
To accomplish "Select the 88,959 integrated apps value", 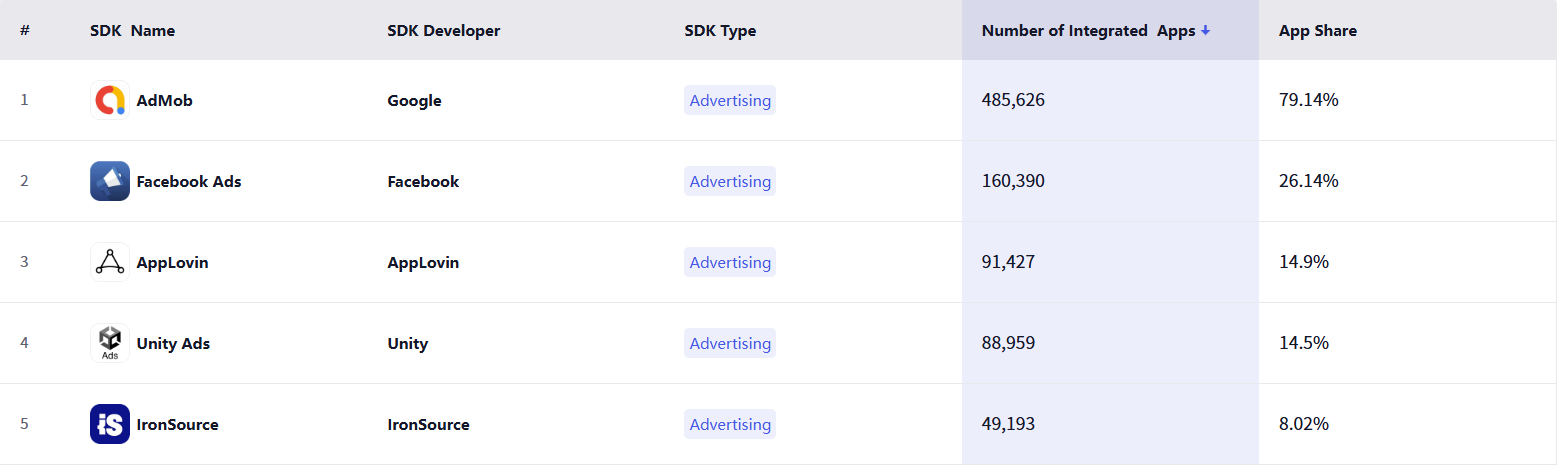I will (x=1008, y=343).
